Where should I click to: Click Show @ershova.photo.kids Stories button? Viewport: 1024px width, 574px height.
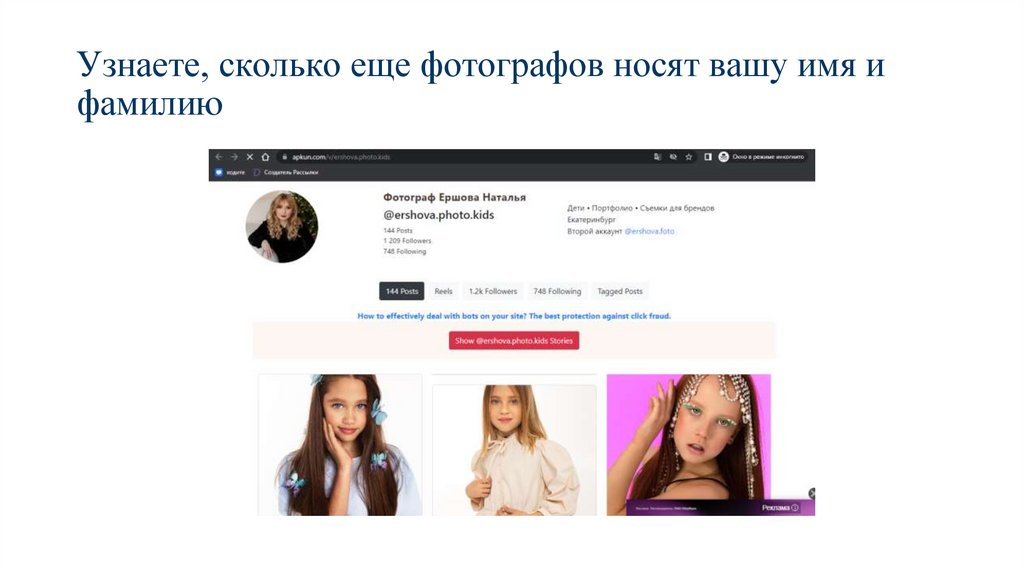514,341
